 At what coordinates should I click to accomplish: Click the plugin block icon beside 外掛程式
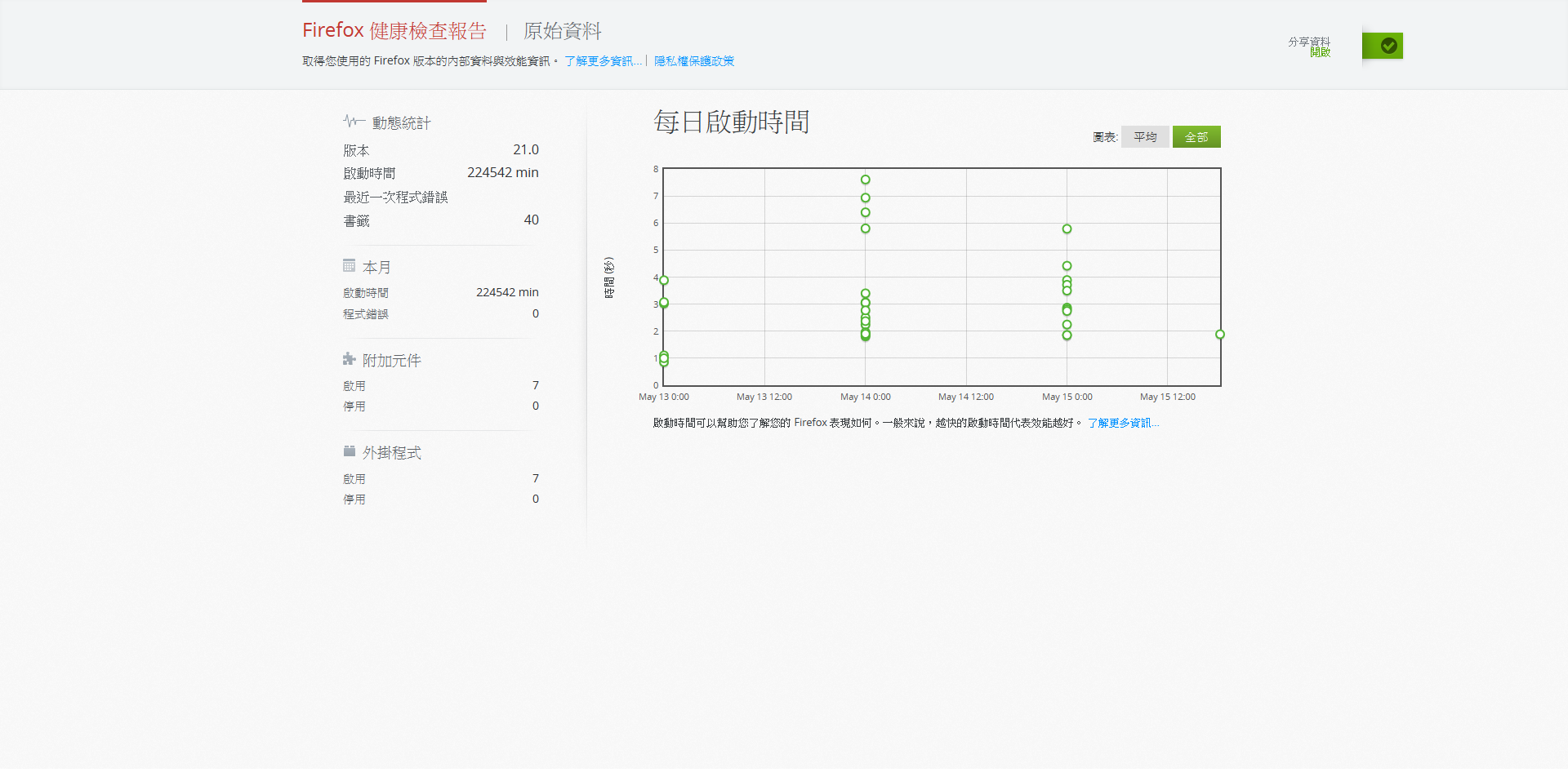coord(349,451)
